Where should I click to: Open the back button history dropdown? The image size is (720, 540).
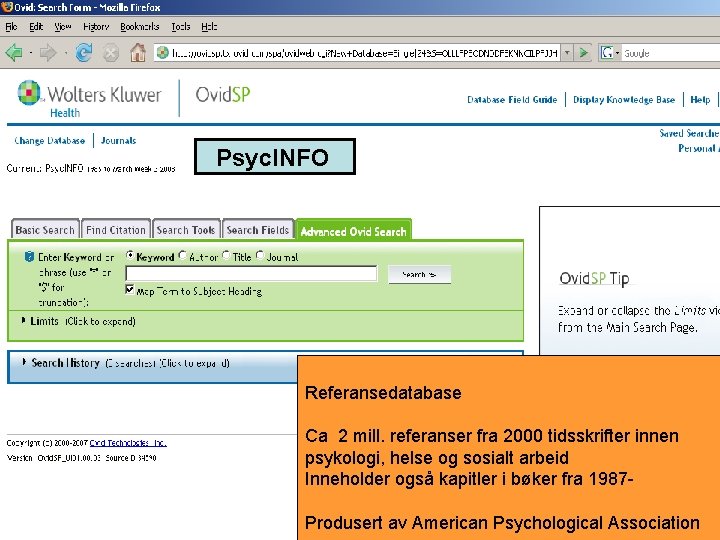pos(30,53)
